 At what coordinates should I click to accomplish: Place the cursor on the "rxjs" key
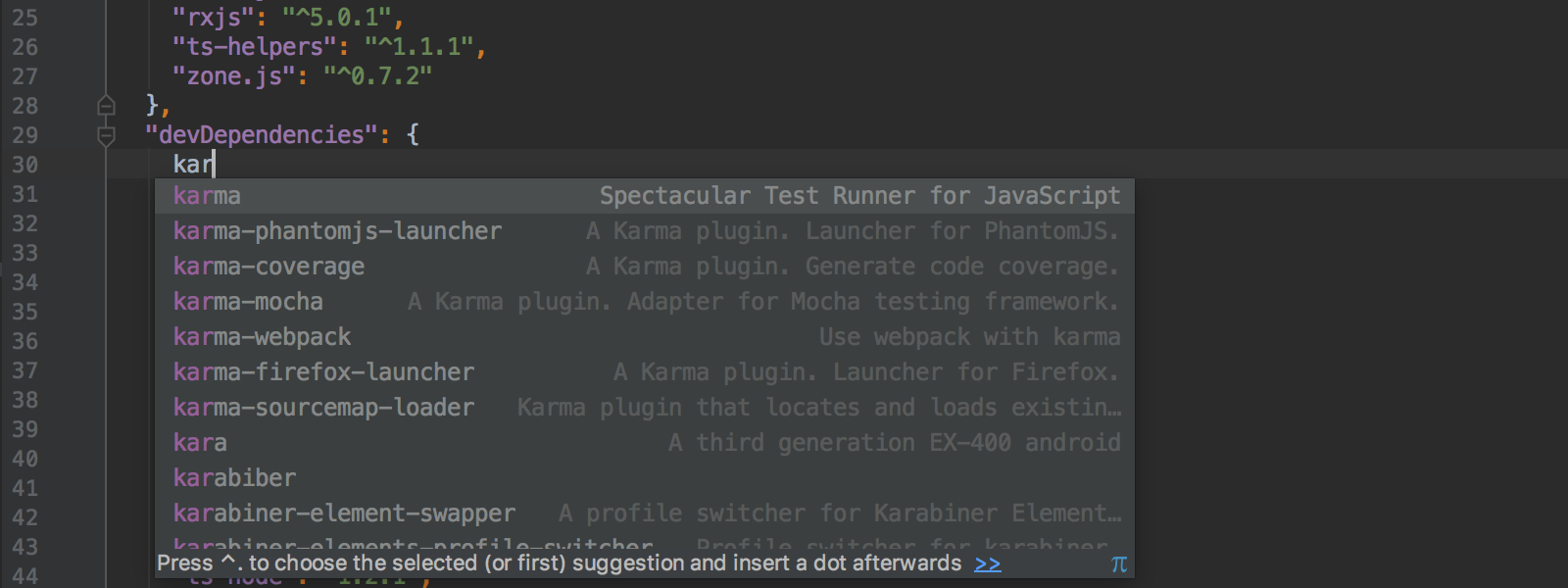click(213, 18)
